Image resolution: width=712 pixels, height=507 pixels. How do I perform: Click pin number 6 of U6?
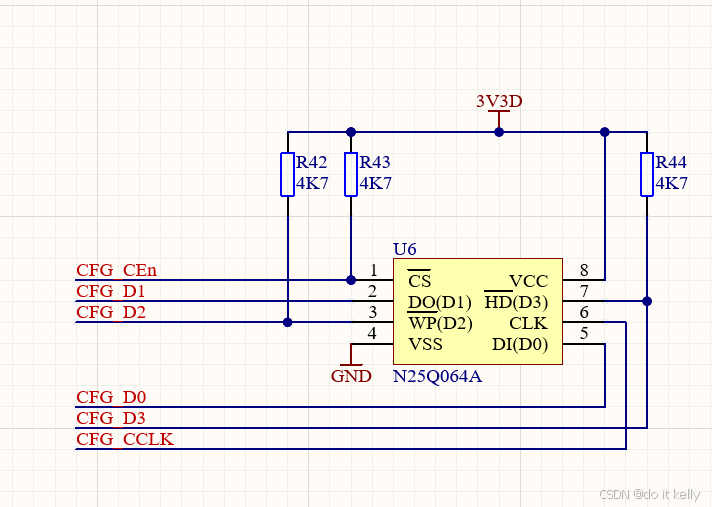tap(584, 312)
